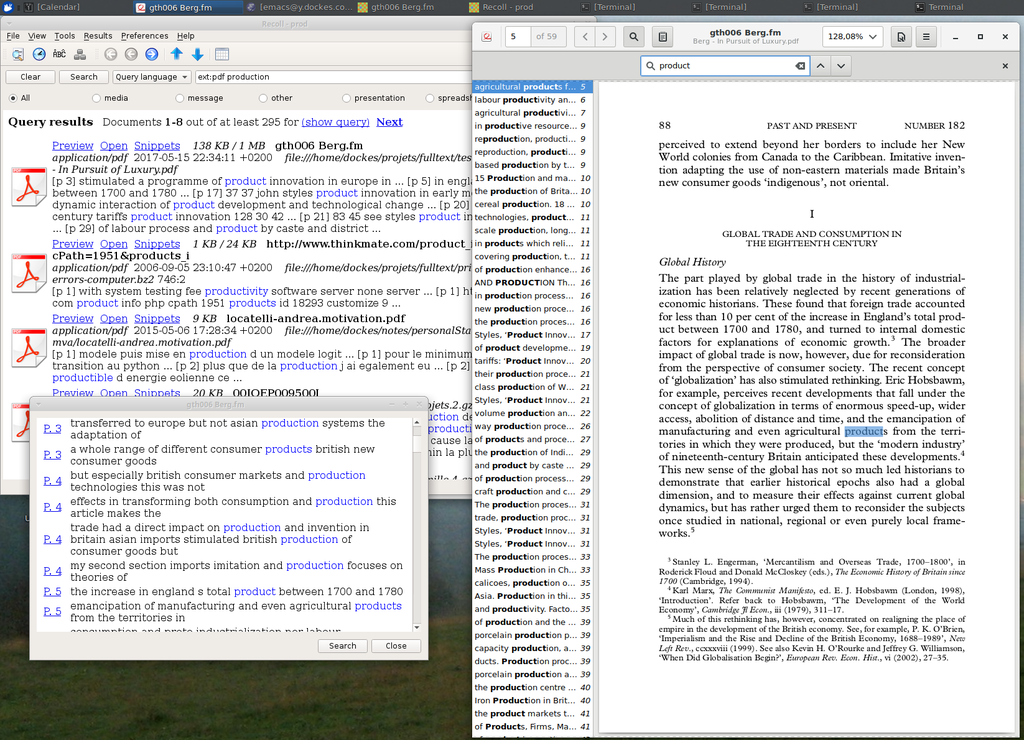Viewport: 1024px width, 740px height.
Task: Open the Preferences menu in Recoll
Action: click(144, 36)
